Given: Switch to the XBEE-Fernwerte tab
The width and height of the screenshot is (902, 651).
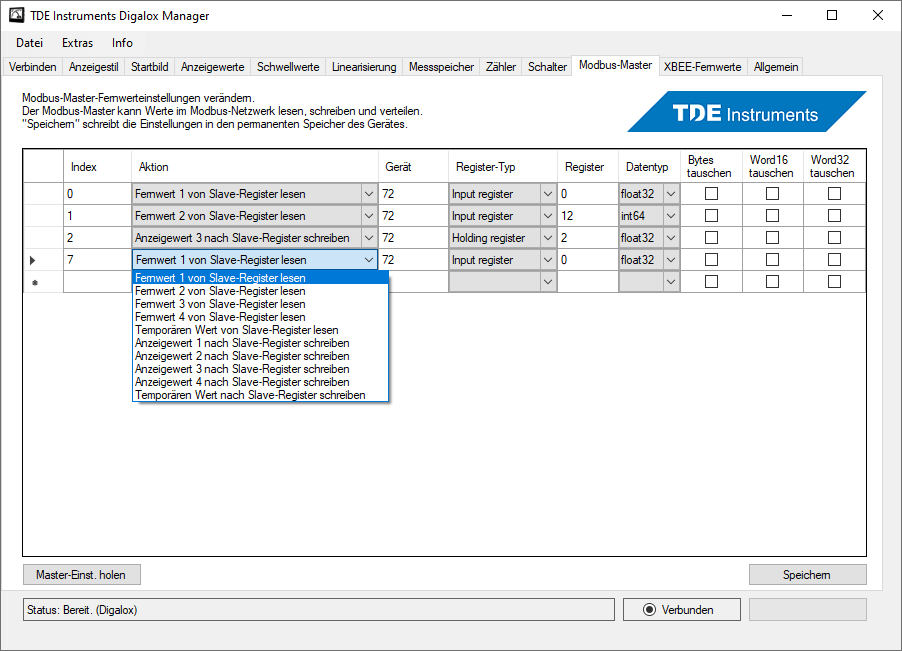Looking at the screenshot, I should tap(702, 67).
